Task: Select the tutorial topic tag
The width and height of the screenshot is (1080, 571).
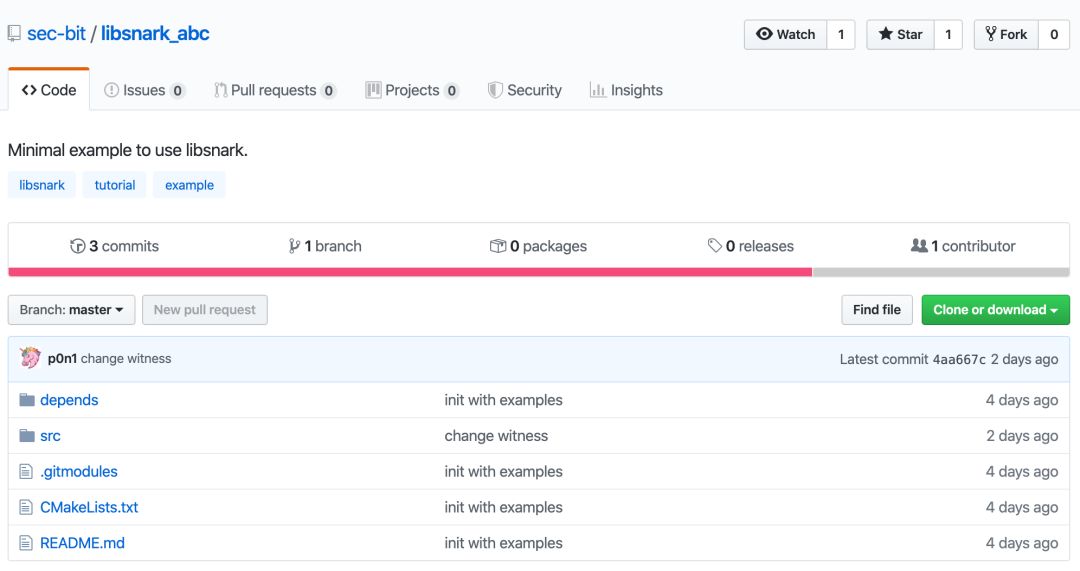Action: [114, 185]
